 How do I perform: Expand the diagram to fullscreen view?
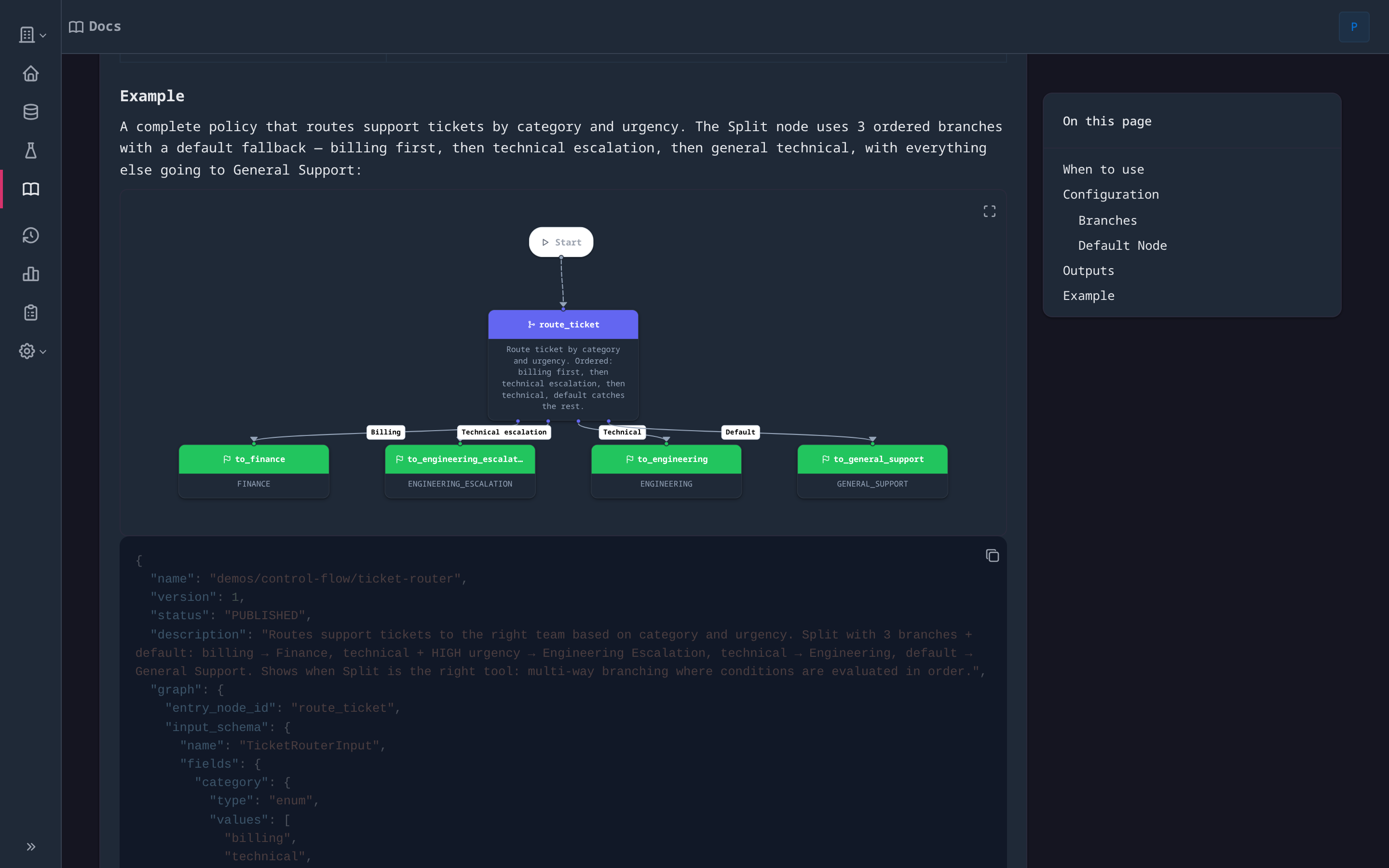click(989, 211)
